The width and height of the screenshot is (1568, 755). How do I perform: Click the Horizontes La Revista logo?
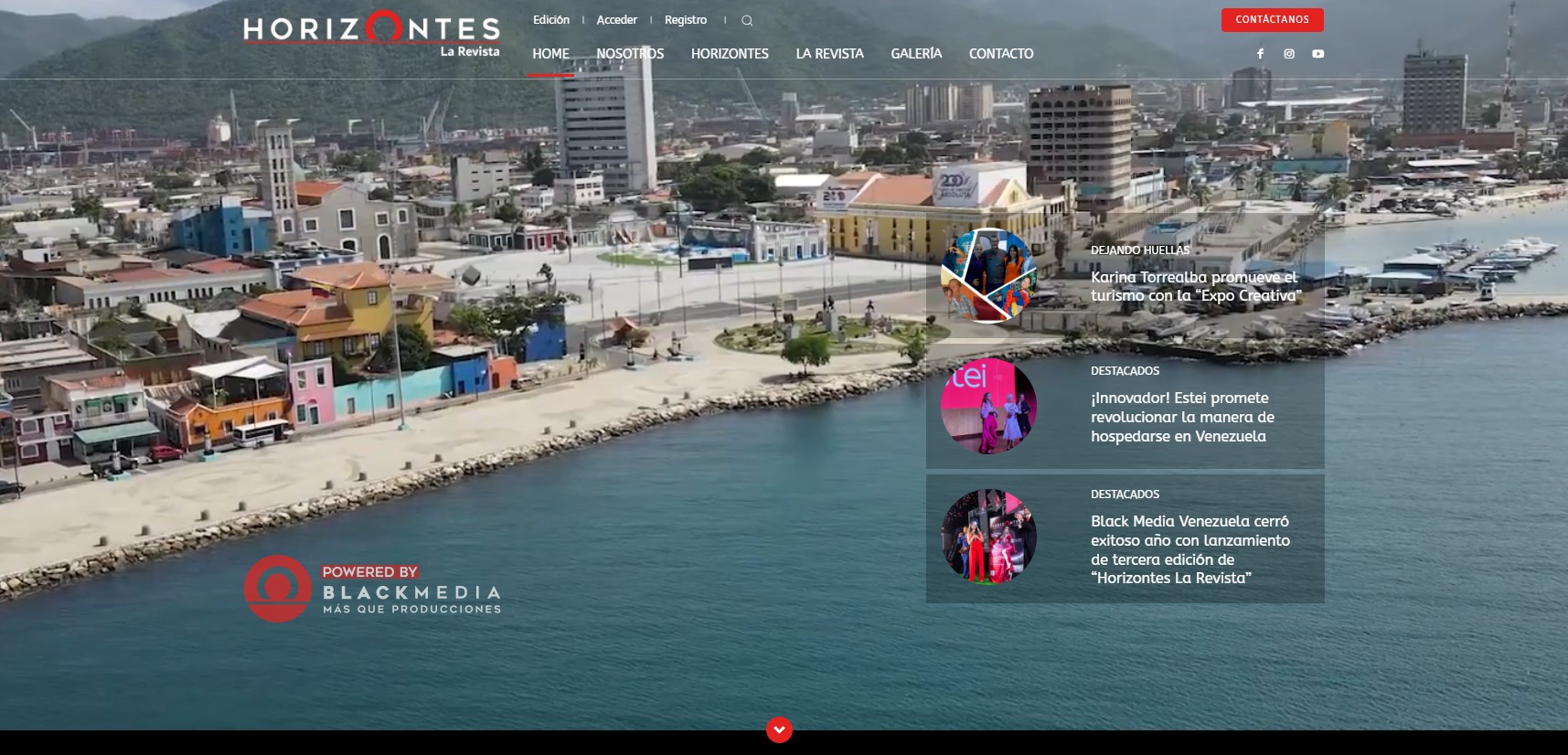tap(371, 34)
